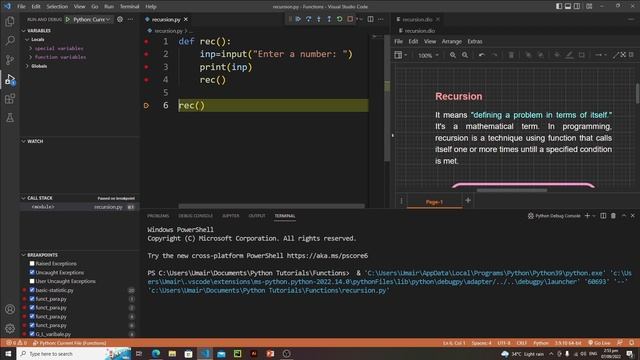Switch to the Debug Console panel tab
Viewport: 640px width, 360px height.
[x=196, y=216]
